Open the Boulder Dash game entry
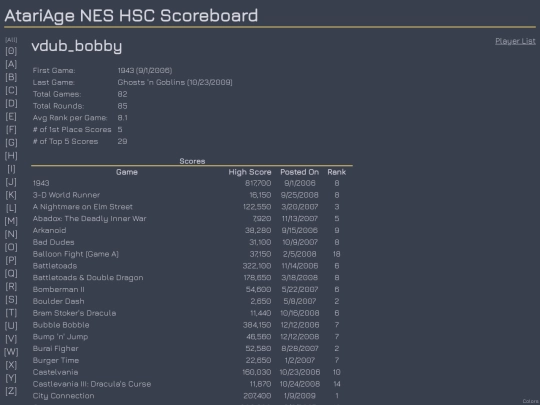Viewport: 540px width, 405px height. click(x=59, y=301)
